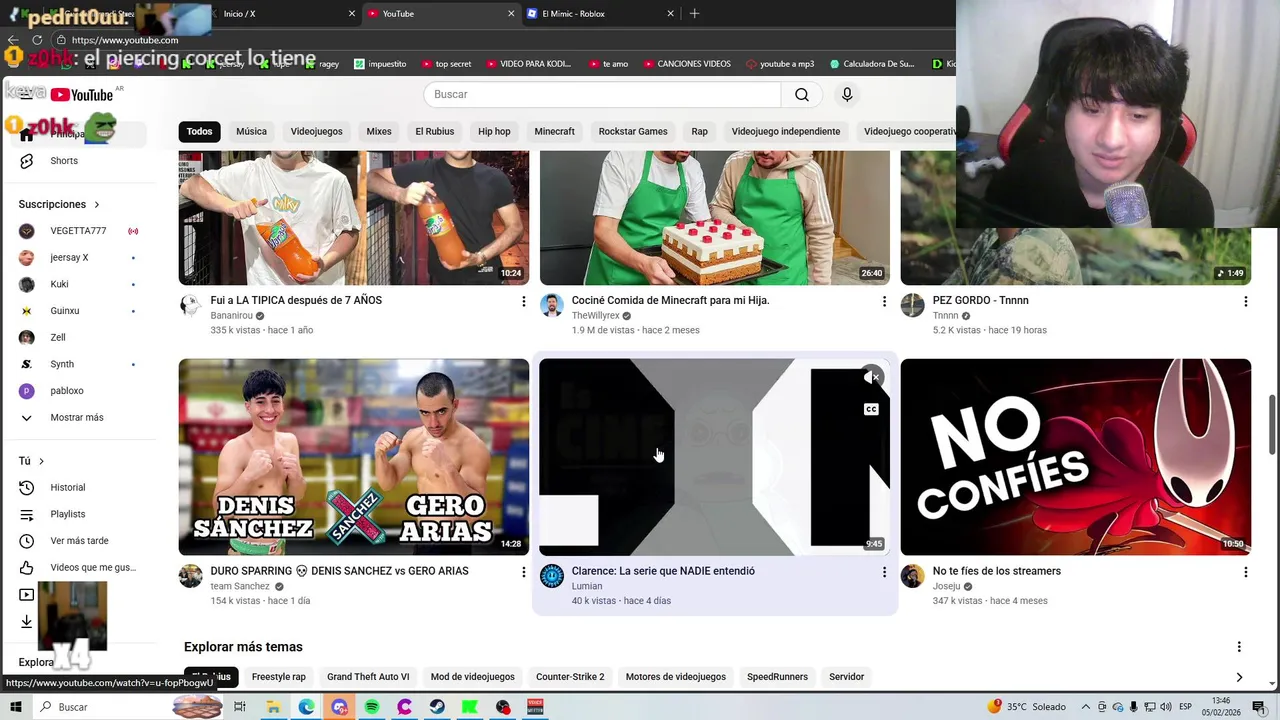1280x720 pixels.
Task: Open the DENIS SANCHEZ vs GERO ARIAS thumbnail
Action: coord(354,457)
